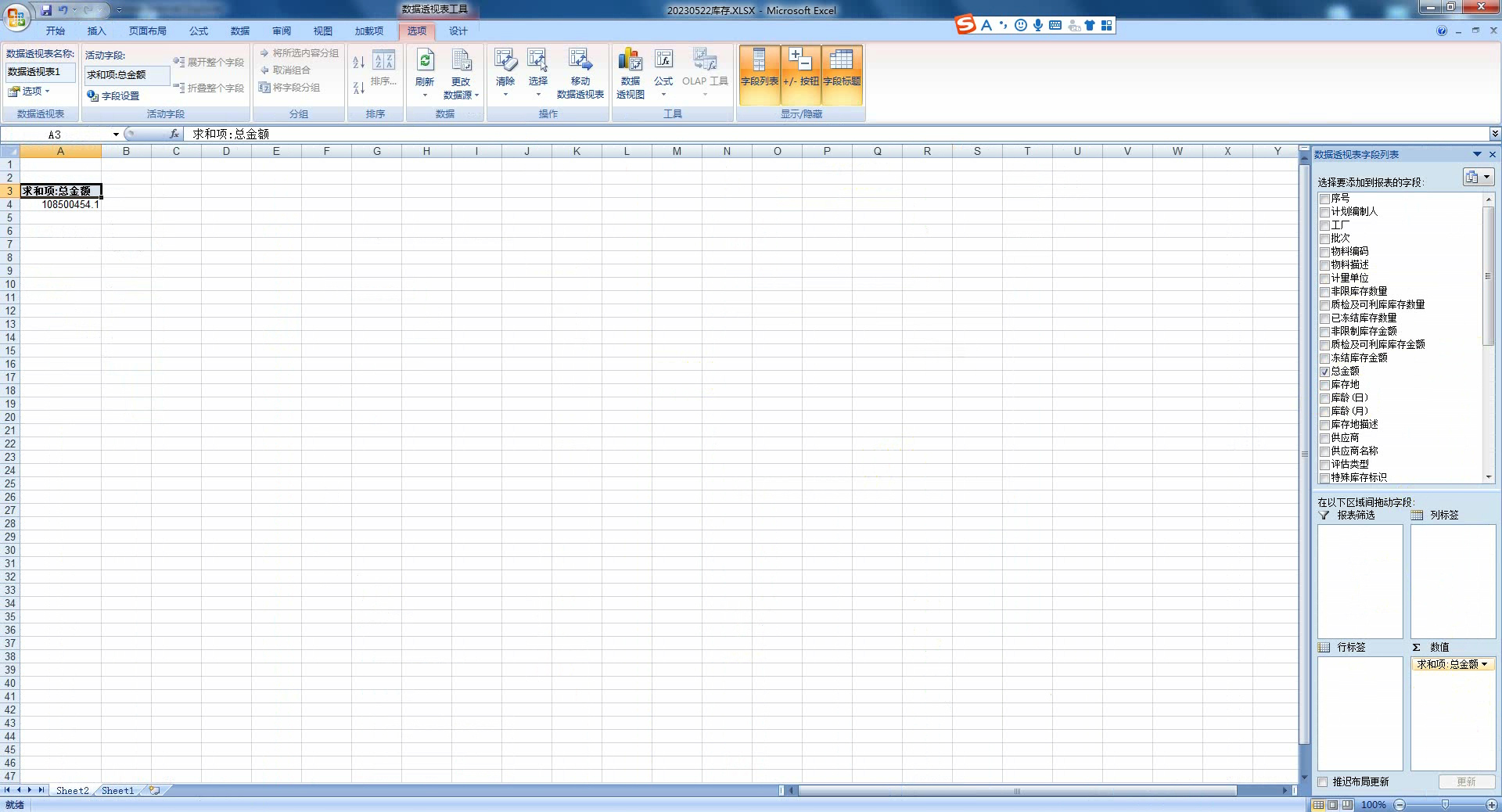Viewport: 1502px width, 812px height.
Task: Click the 字段设置 button
Action: tap(113, 96)
